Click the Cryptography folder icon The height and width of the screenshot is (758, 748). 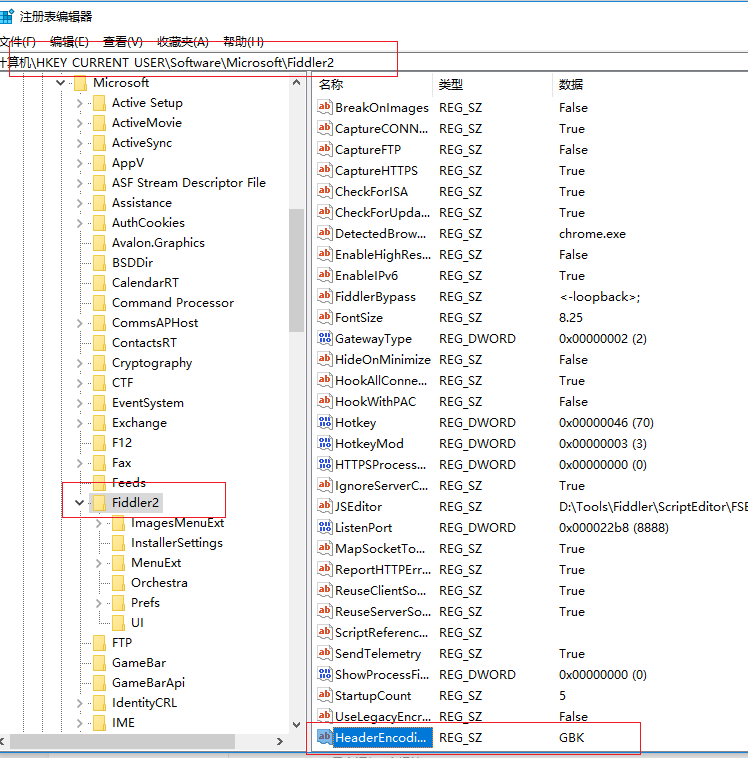100,363
